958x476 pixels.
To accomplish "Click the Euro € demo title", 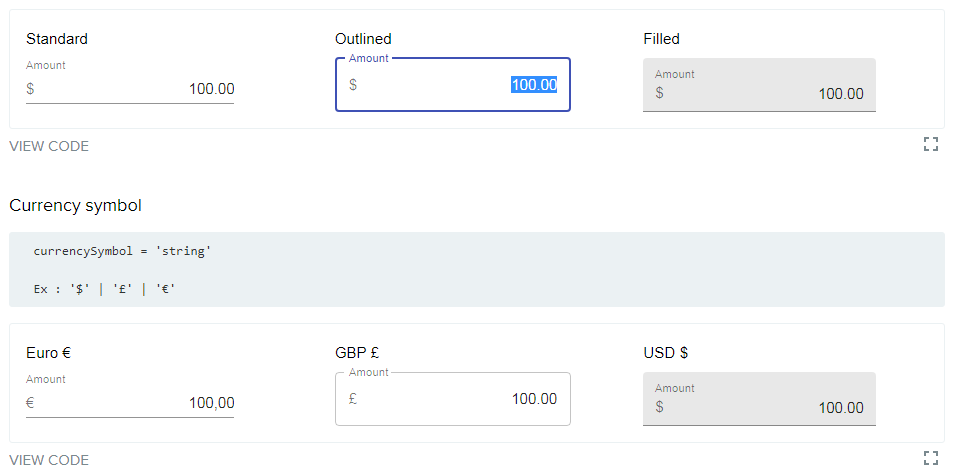I will click(48, 353).
